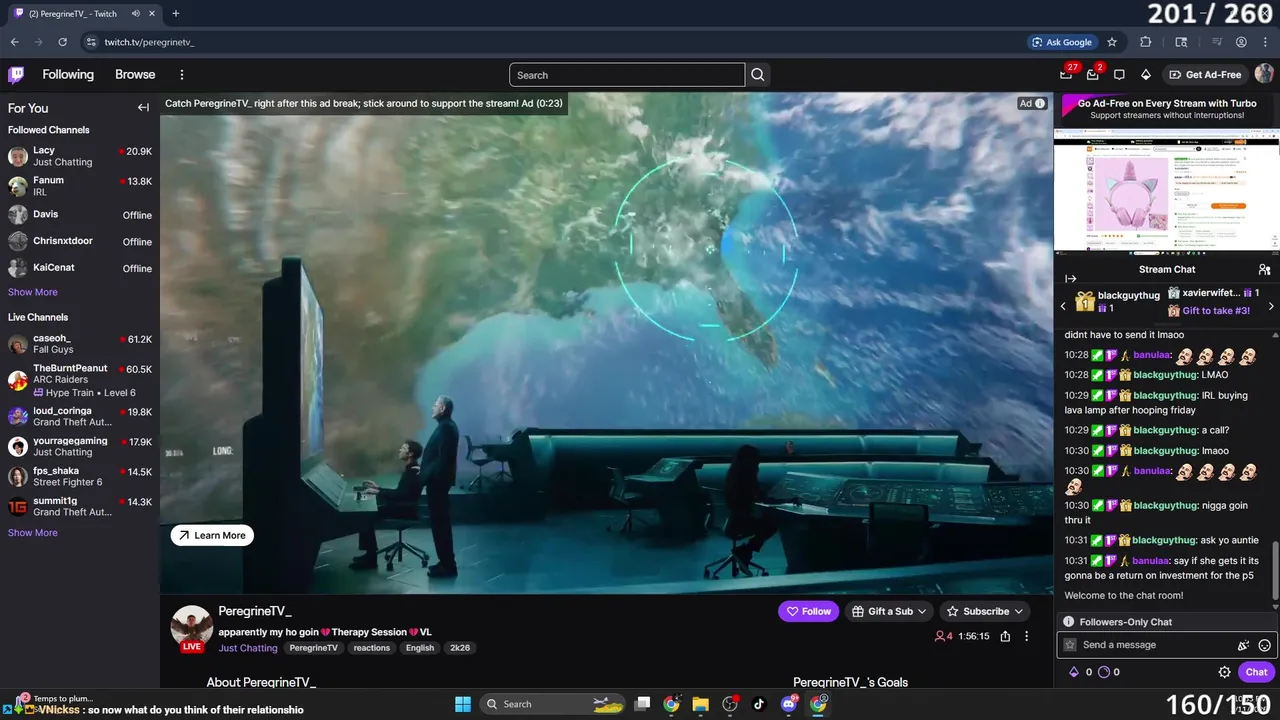Open Windows Start button
The width and height of the screenshot is (1280, 720).
[463, 704]
